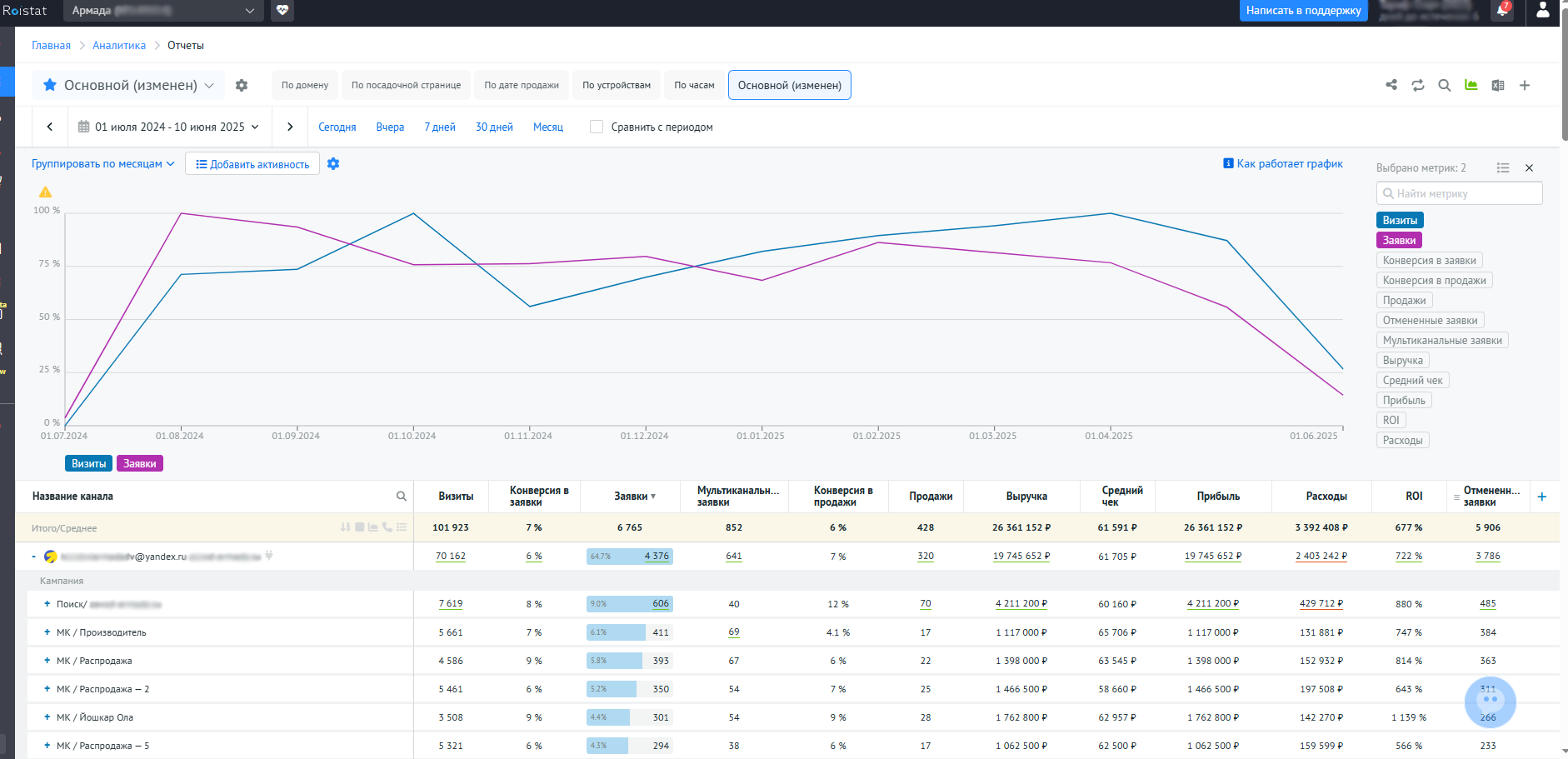Open notifications bell icon
Image resolution: width=1568 pixels, height=759 pixels.
point(1502,11)
